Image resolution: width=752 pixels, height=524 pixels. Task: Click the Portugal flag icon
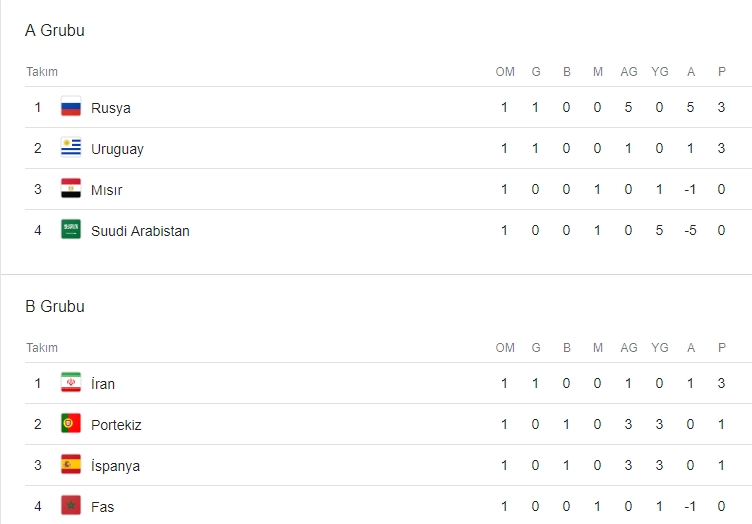[x=70, y=424]
